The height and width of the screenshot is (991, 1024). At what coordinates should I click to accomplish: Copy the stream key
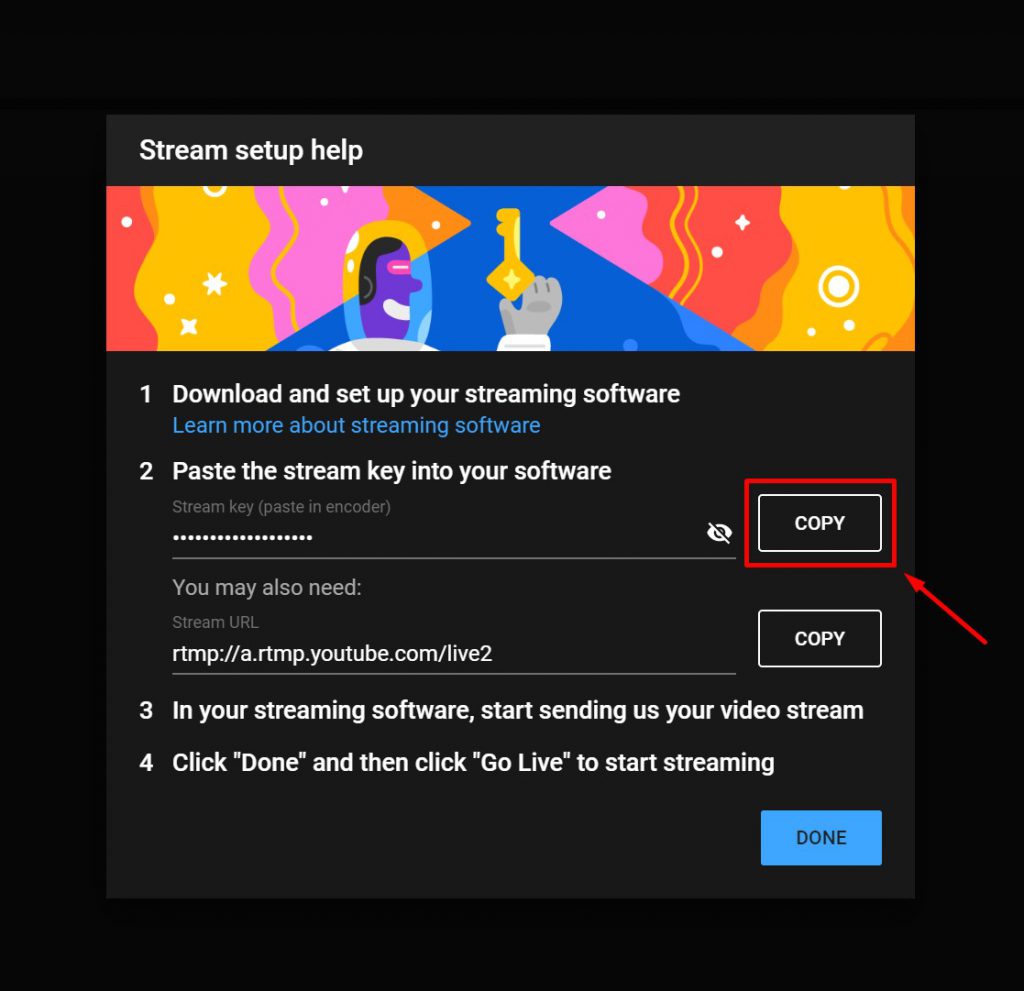point(820,523)
